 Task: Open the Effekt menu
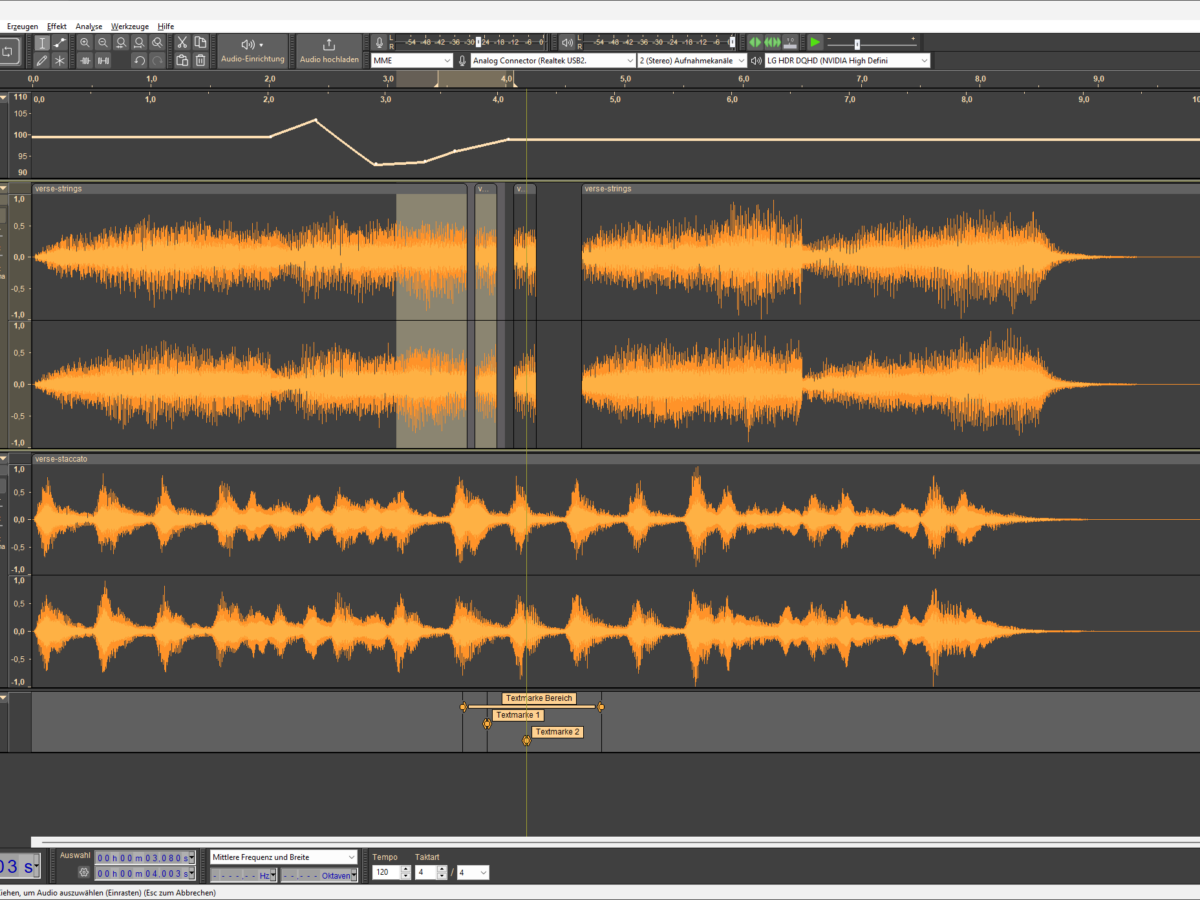tap(57, 25)
